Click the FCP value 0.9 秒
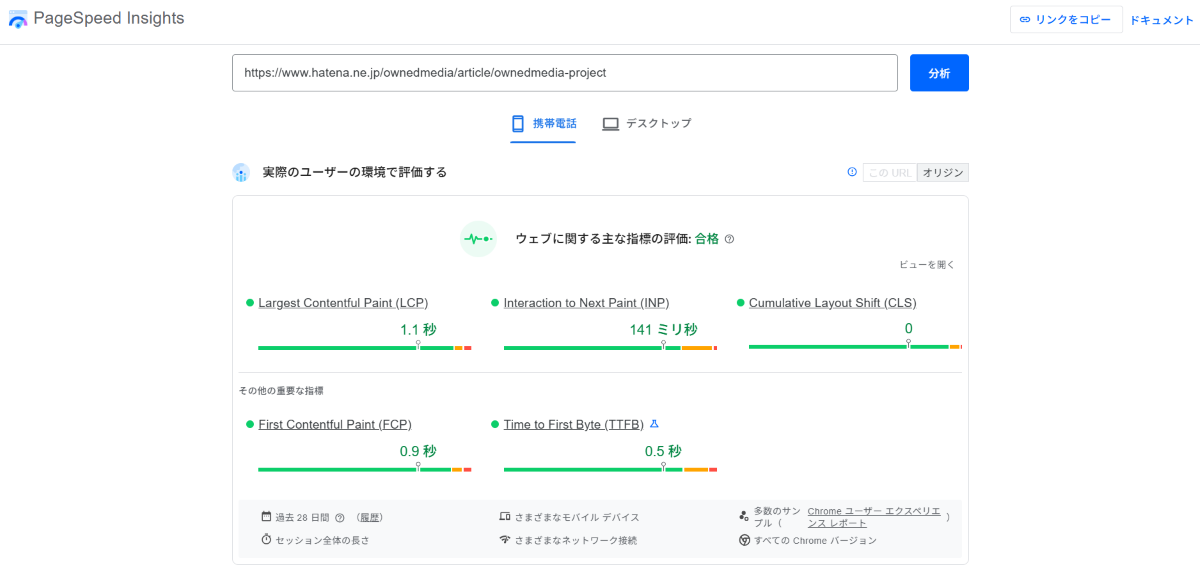1200x574 pixels. (418, 451)
